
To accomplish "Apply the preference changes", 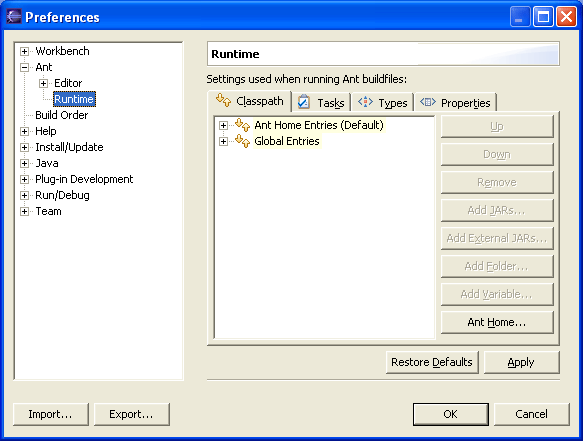I will point(521,362).
